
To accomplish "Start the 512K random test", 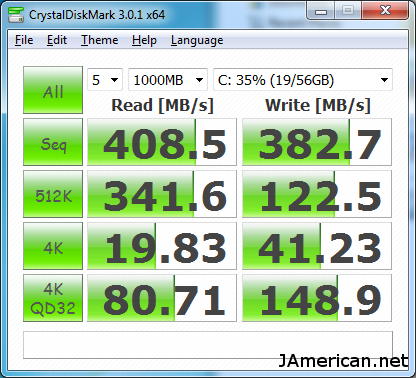I will 53,194.
